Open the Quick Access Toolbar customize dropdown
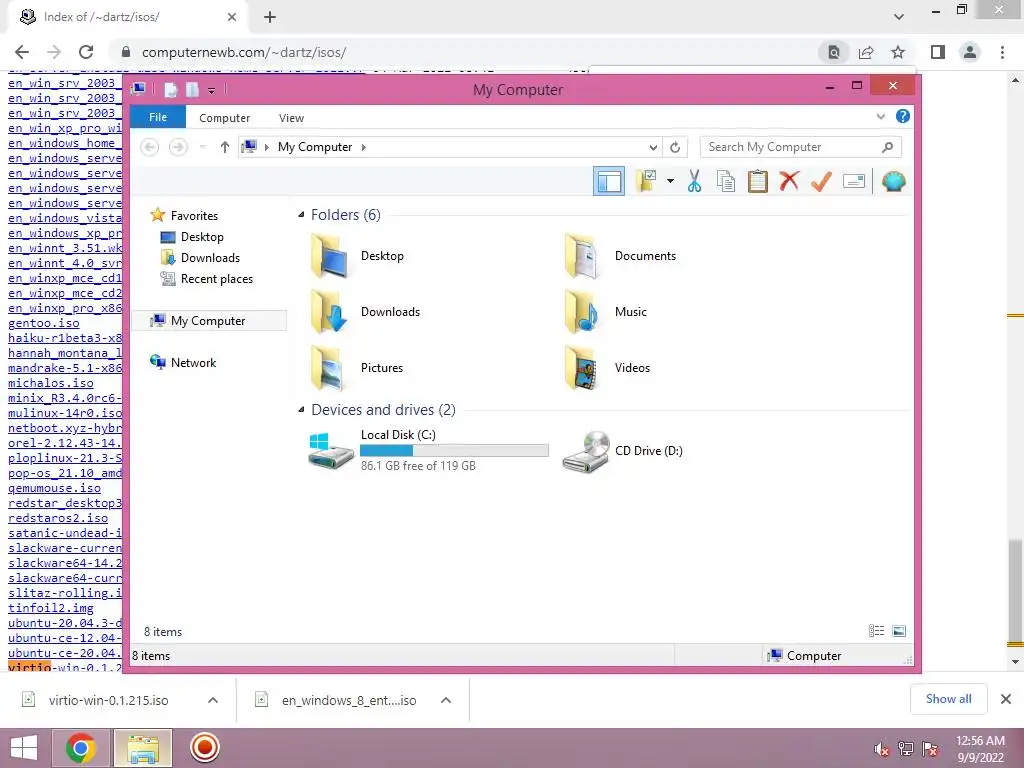This screenshot has width=1024, height=768. [x=211, y=90]
